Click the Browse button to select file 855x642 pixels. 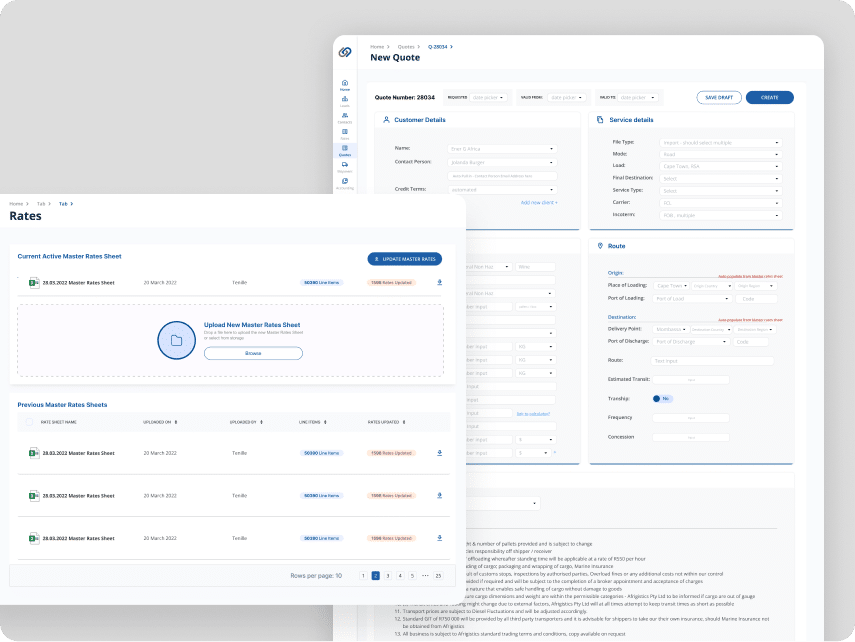(253, 353)
